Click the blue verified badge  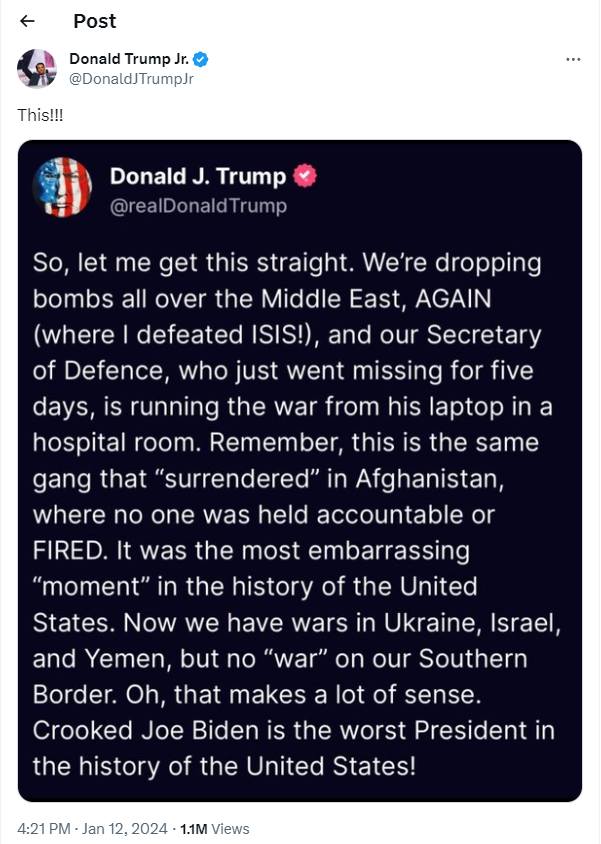click(200, 59)
